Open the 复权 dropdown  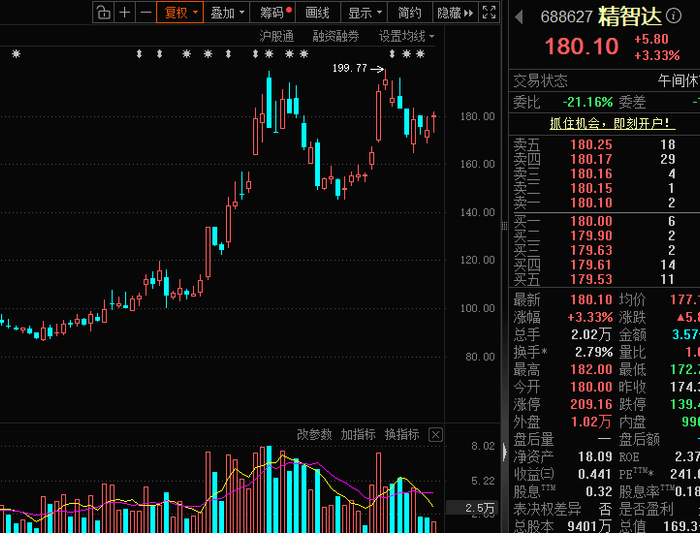(180, 12)
